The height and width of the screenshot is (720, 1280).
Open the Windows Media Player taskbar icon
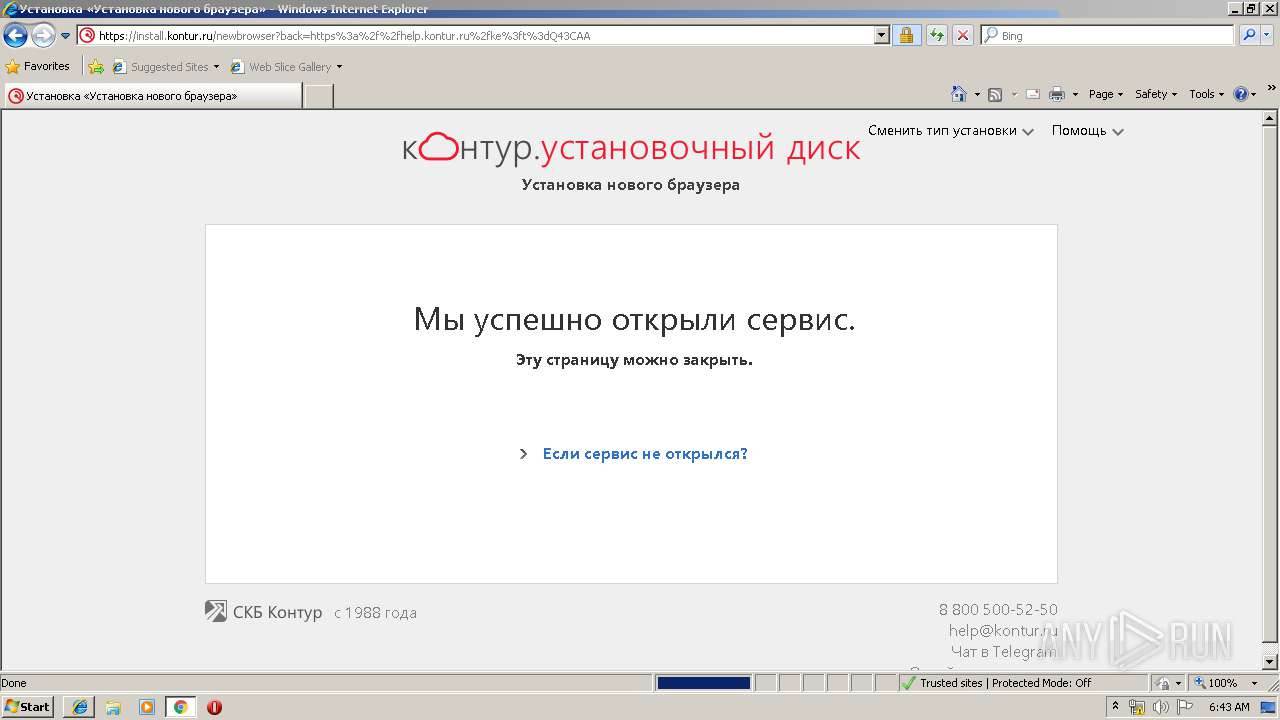click(147, 707)
